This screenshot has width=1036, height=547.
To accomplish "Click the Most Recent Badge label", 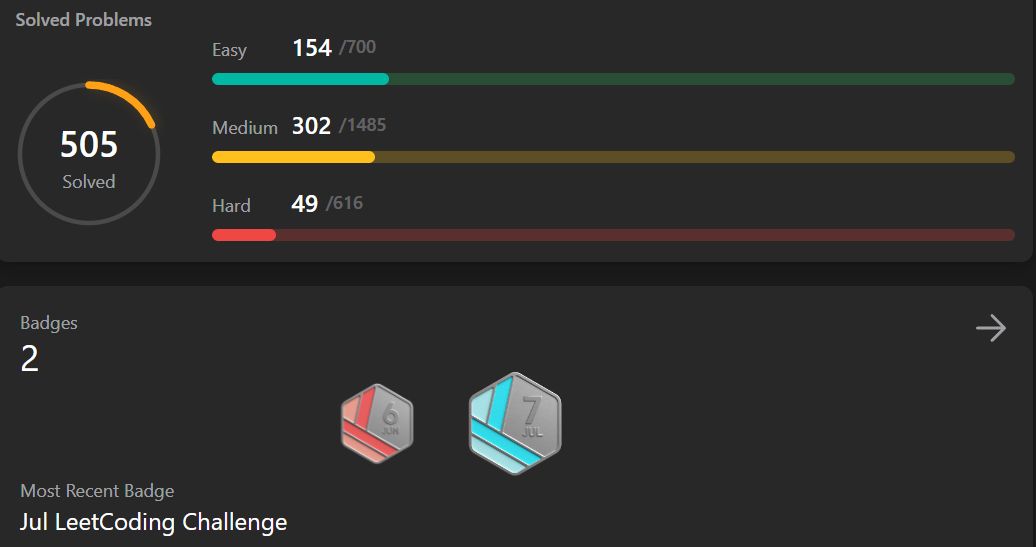I will coord(97,491).
